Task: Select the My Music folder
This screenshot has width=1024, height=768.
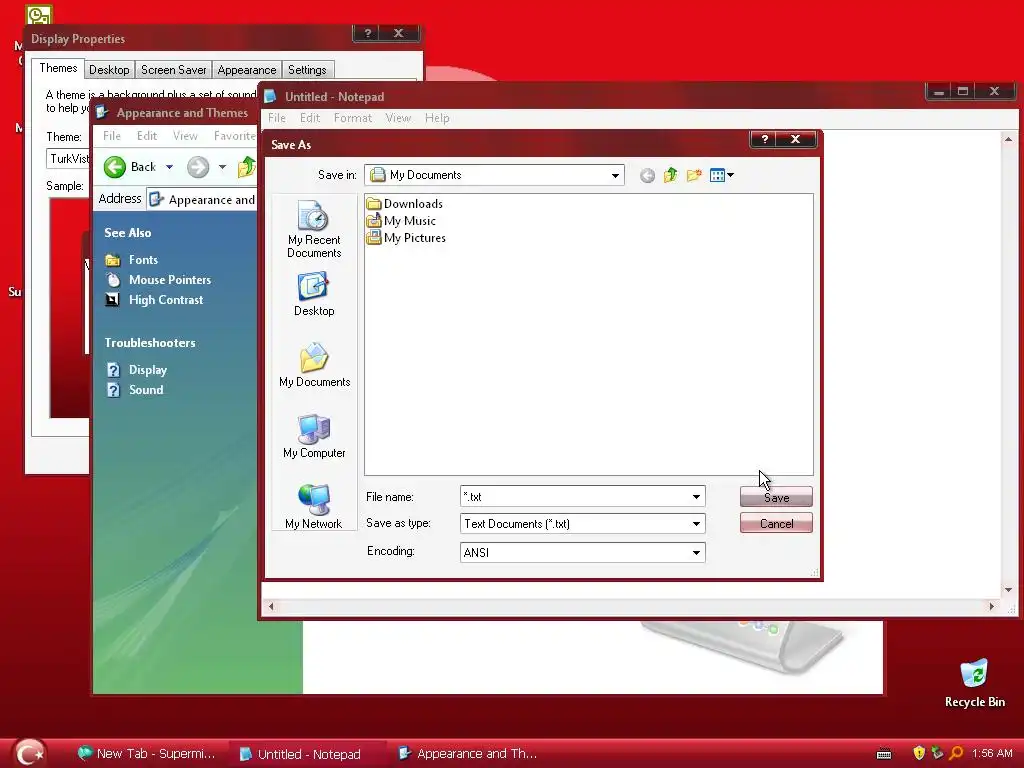Action: point(401,221)
